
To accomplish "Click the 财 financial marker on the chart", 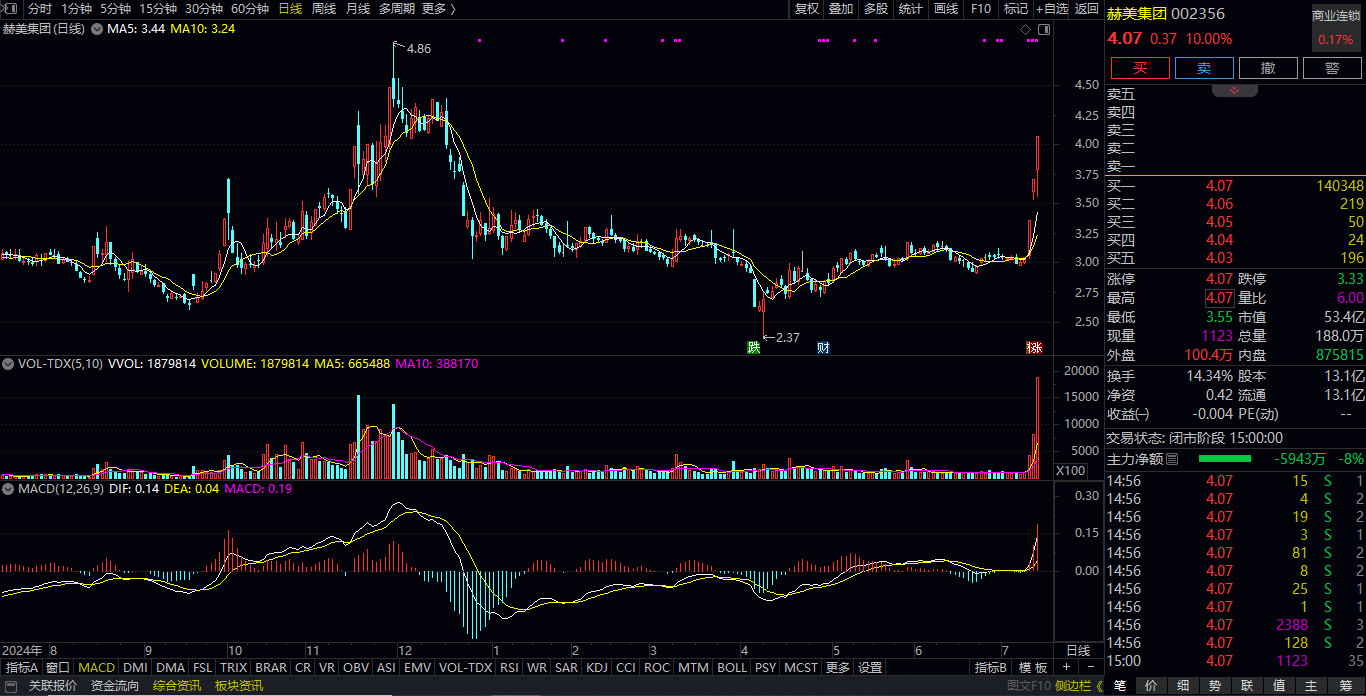I will point(823,348).
